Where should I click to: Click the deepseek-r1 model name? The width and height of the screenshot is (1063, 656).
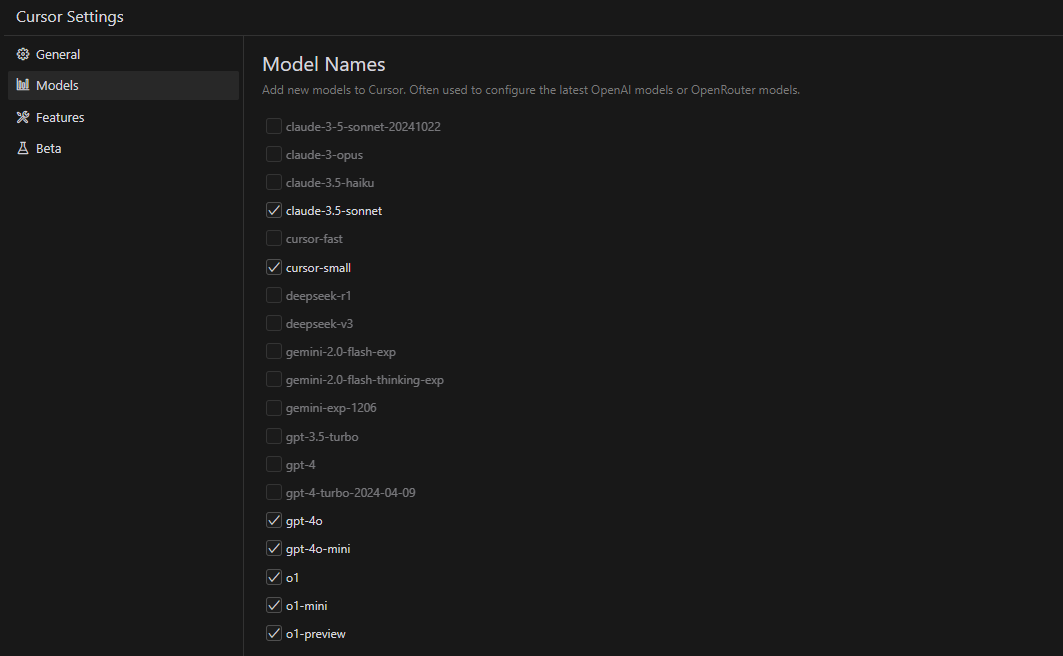point(319,296)
